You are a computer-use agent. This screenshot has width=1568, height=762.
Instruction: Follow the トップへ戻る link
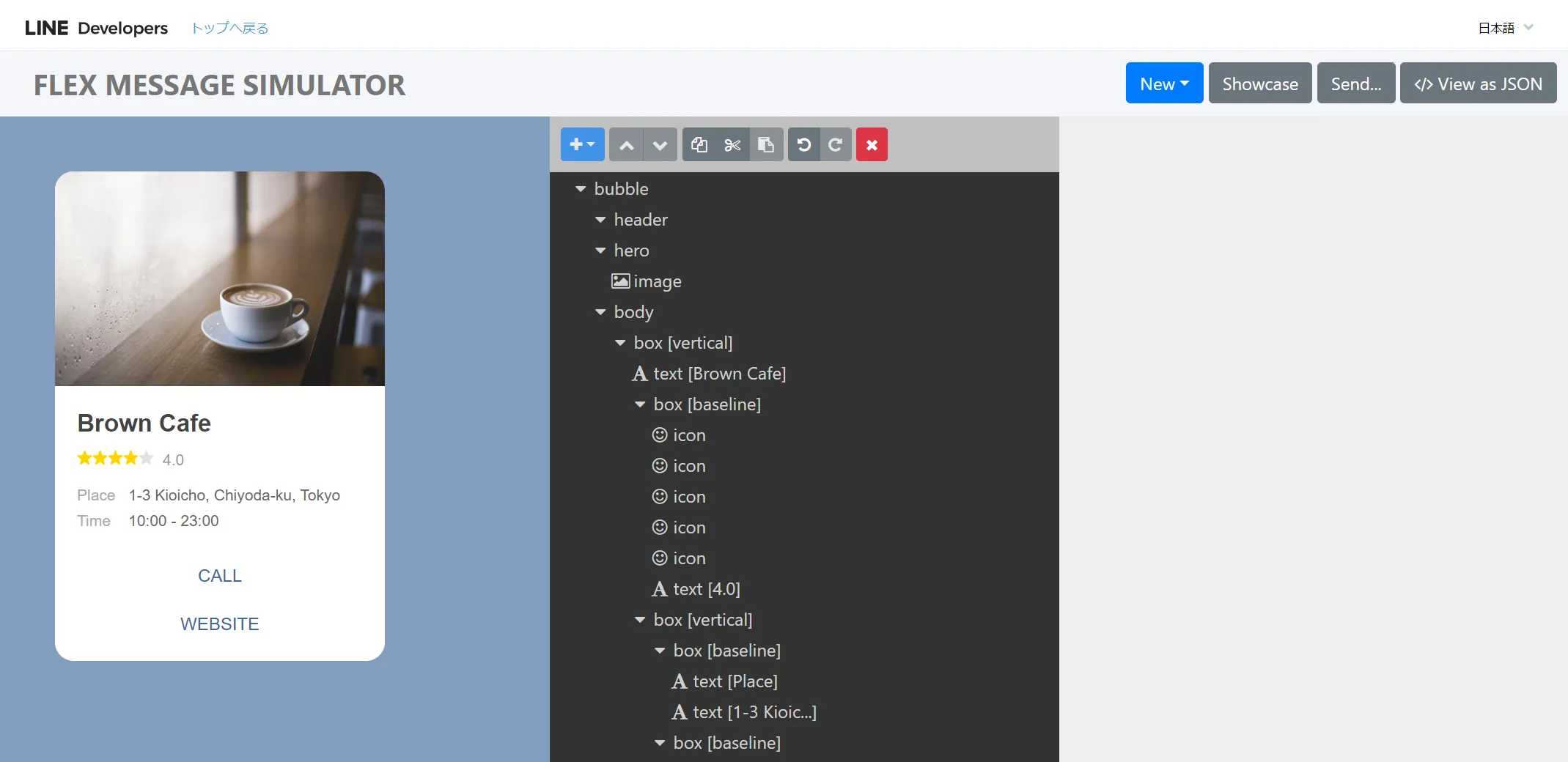click(229, 28)
